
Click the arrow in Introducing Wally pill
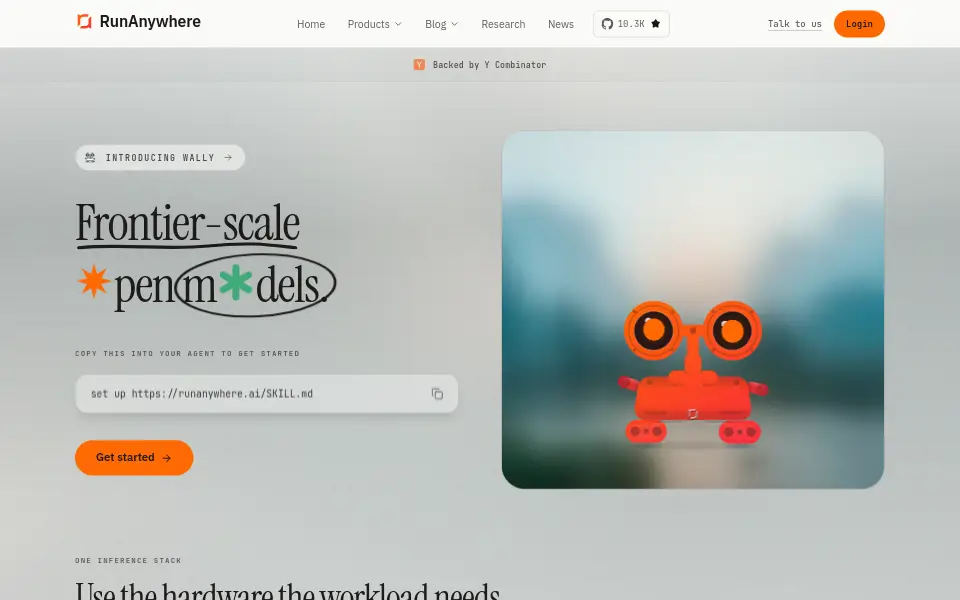click(x=228, y=157)
